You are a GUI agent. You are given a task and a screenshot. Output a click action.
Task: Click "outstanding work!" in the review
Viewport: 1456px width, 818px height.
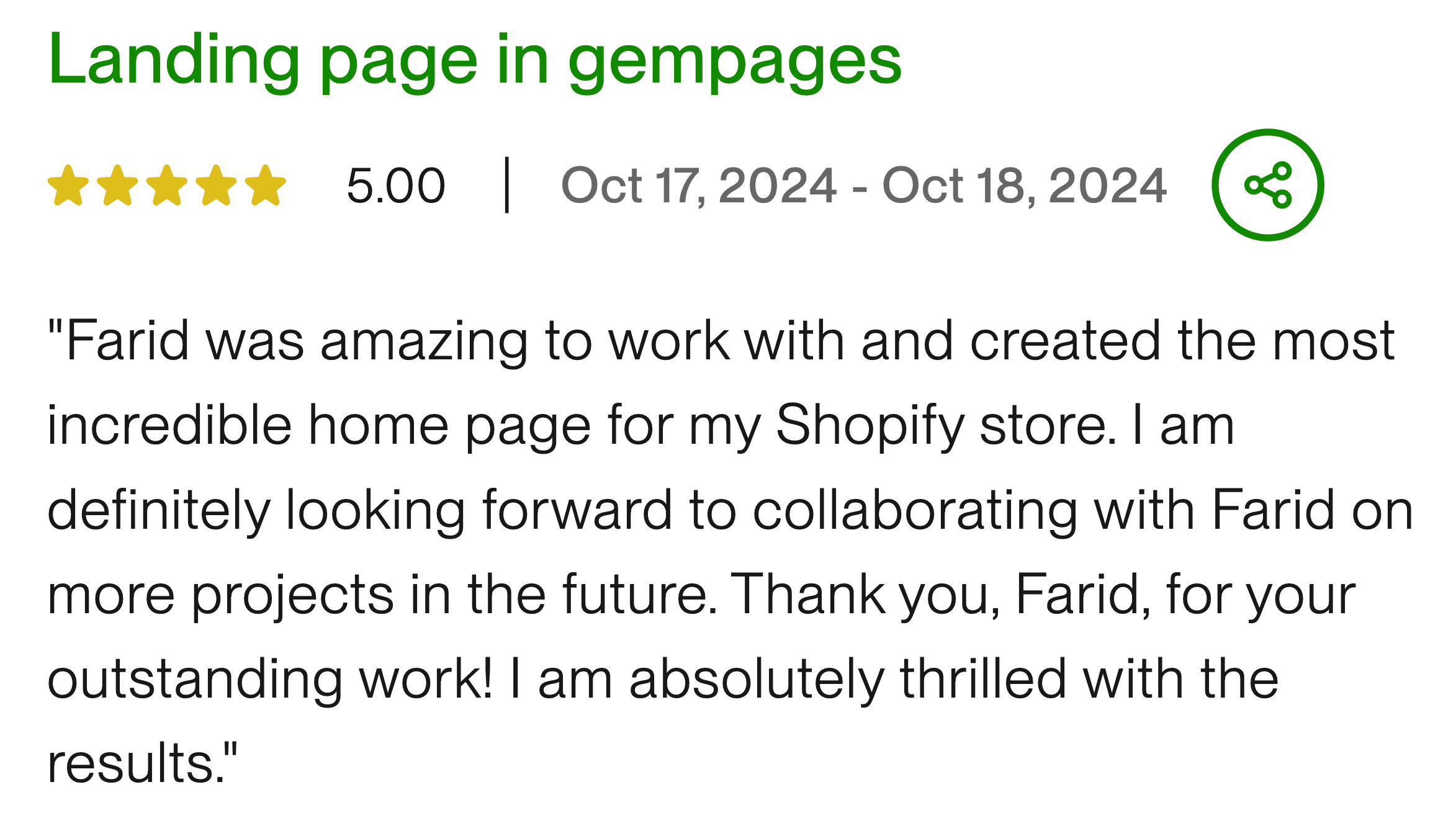point(270,680)
